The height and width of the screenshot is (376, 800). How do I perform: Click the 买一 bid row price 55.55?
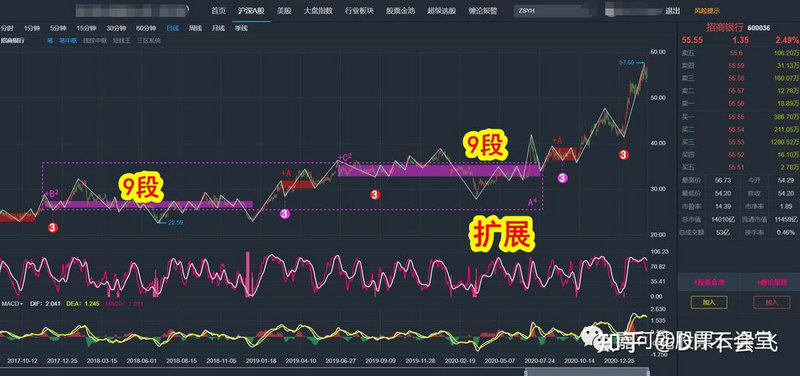click(737, 117)
